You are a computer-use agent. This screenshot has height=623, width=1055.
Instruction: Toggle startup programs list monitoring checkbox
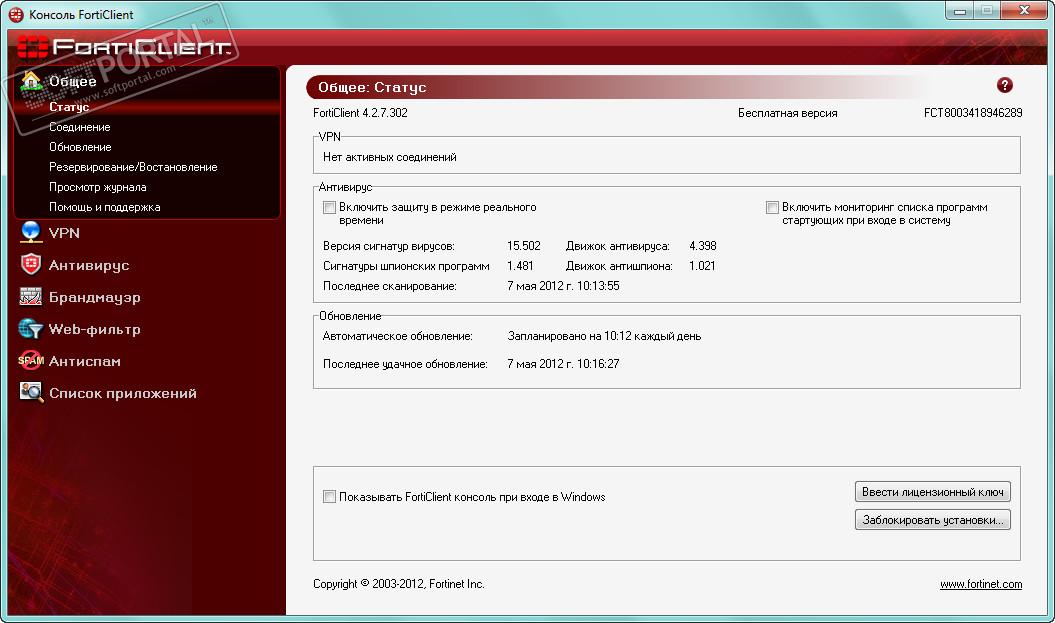772,207
